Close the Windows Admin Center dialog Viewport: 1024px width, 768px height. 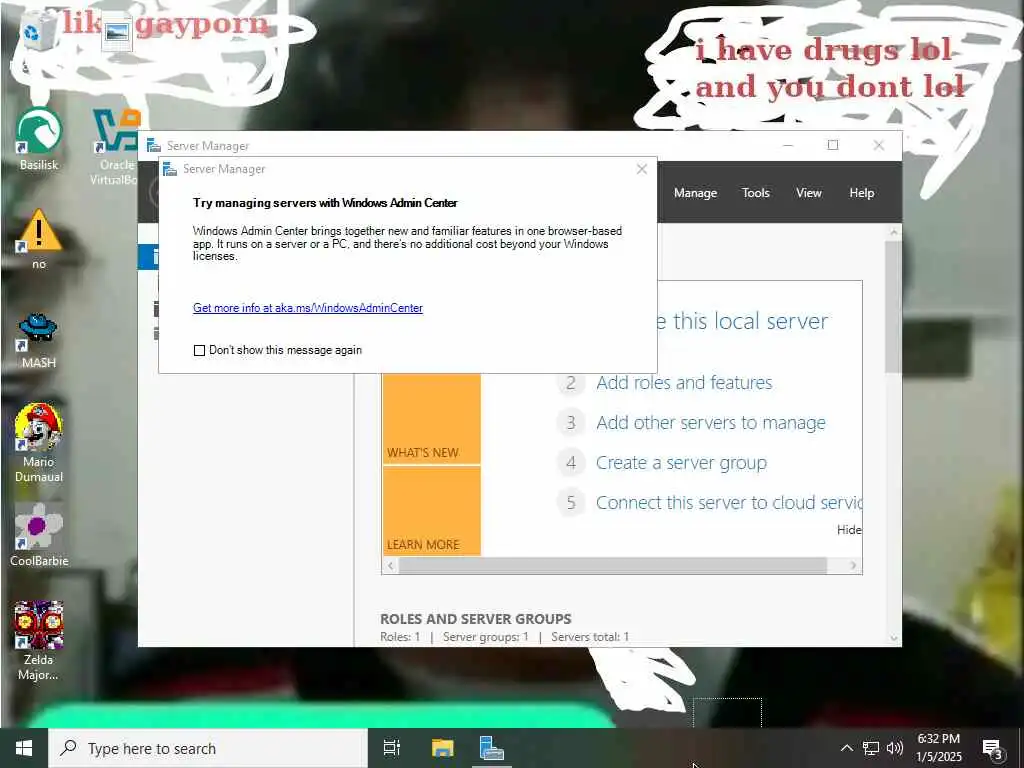[x=642, y=169]
